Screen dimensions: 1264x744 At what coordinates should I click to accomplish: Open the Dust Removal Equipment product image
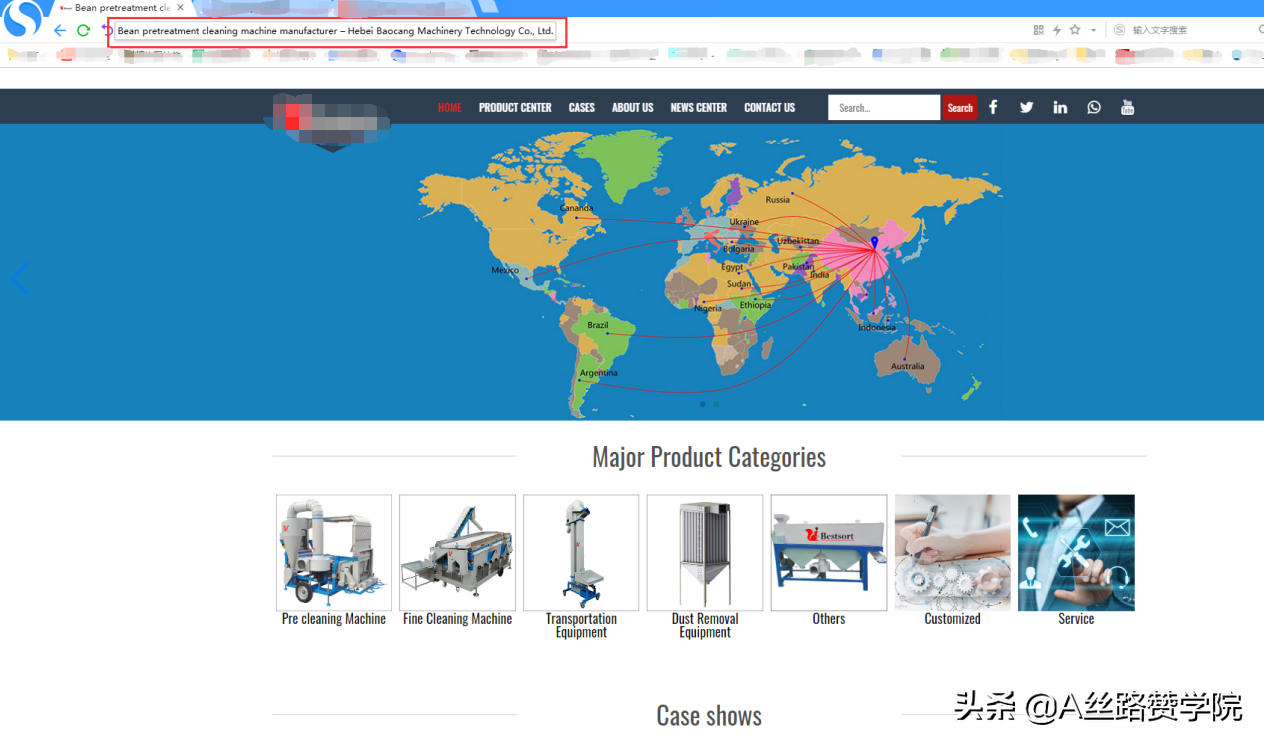[705, 553]
